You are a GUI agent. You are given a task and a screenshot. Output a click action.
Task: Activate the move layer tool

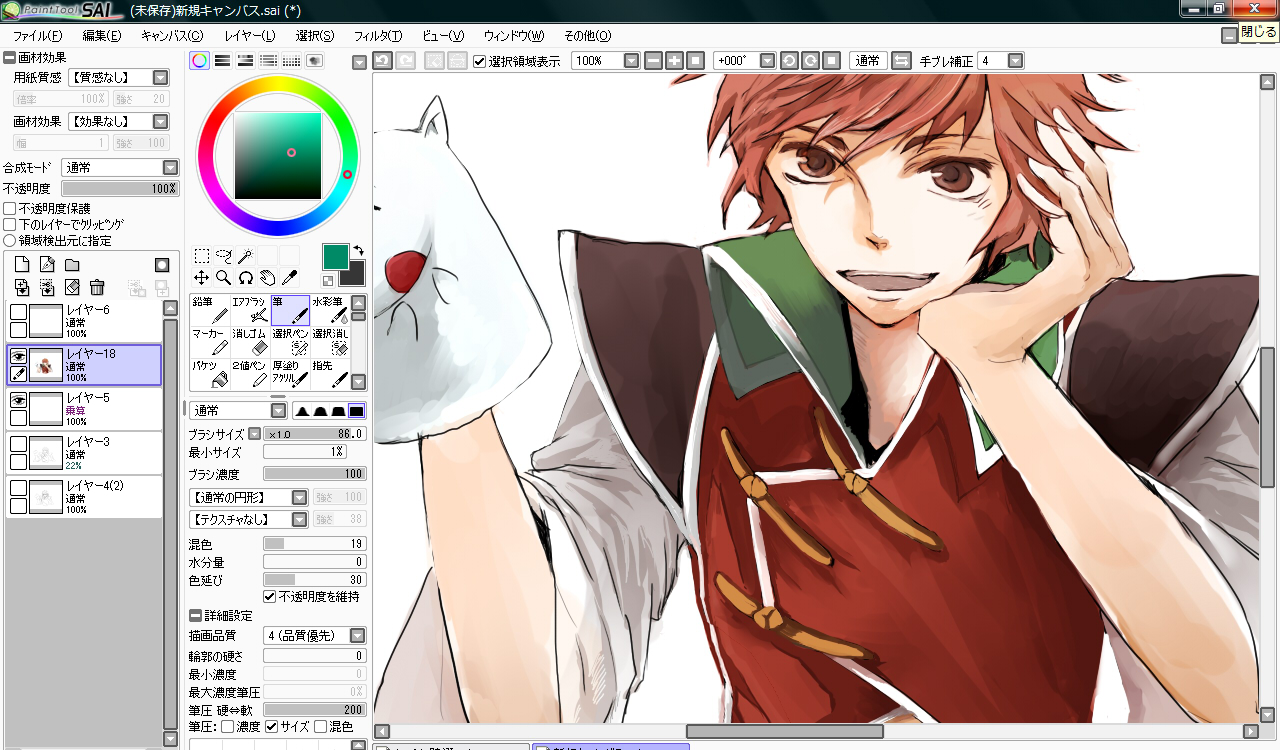201,277
